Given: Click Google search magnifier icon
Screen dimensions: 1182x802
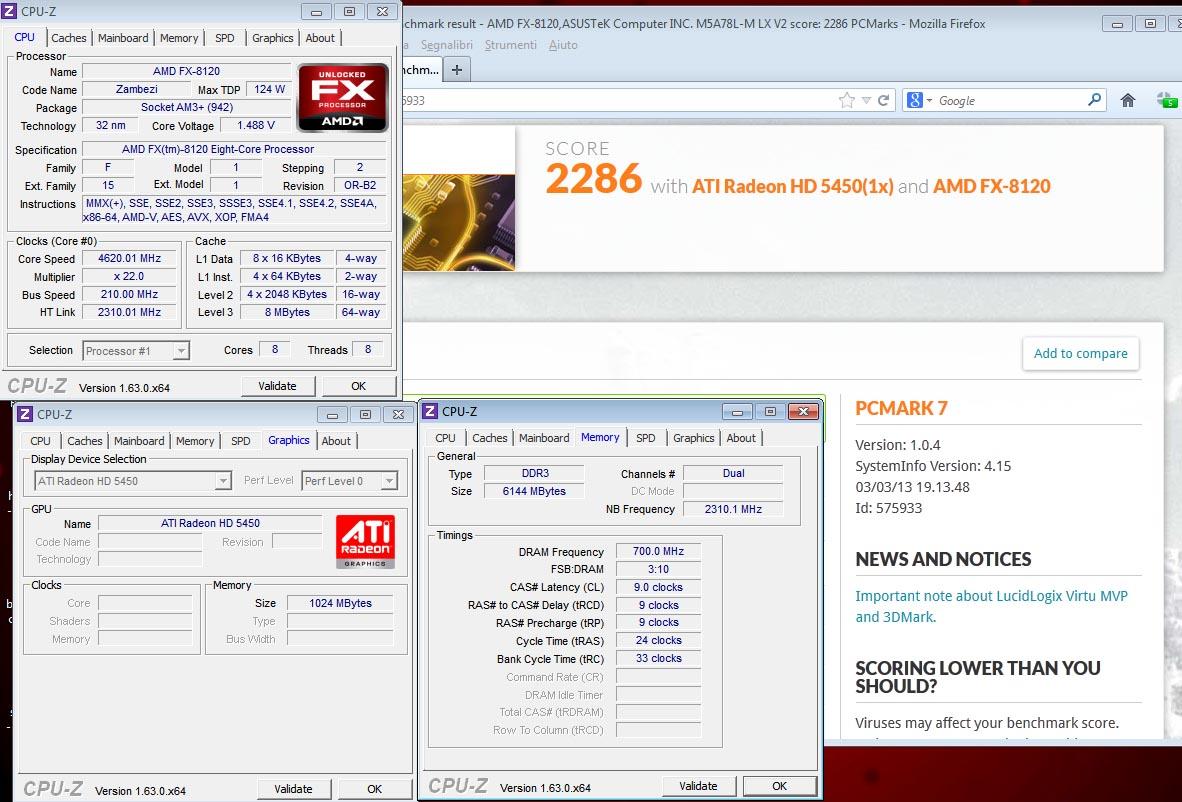Looking at the screenshot, I should click(x=1095, y=99).
